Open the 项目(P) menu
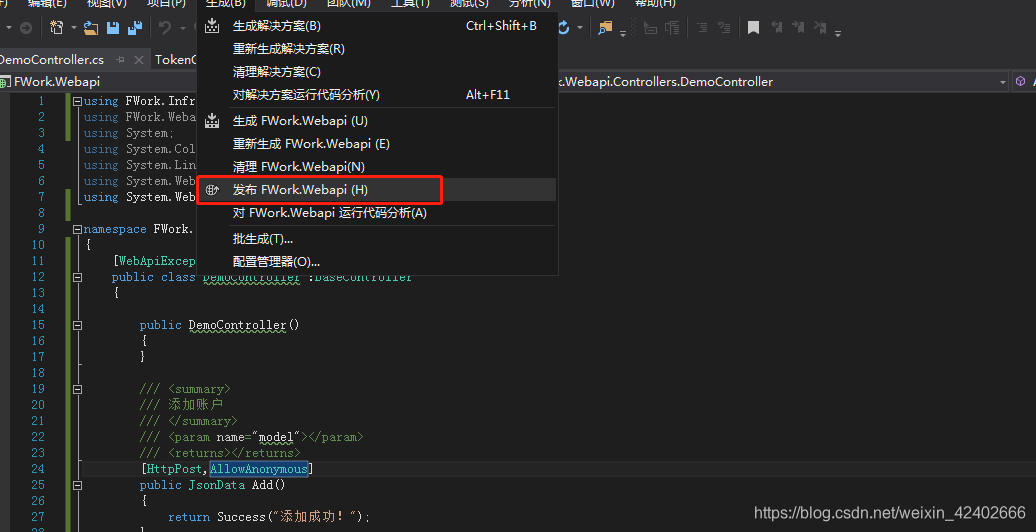This screenshot has width=1036, height=532. (x=166, y=3)
